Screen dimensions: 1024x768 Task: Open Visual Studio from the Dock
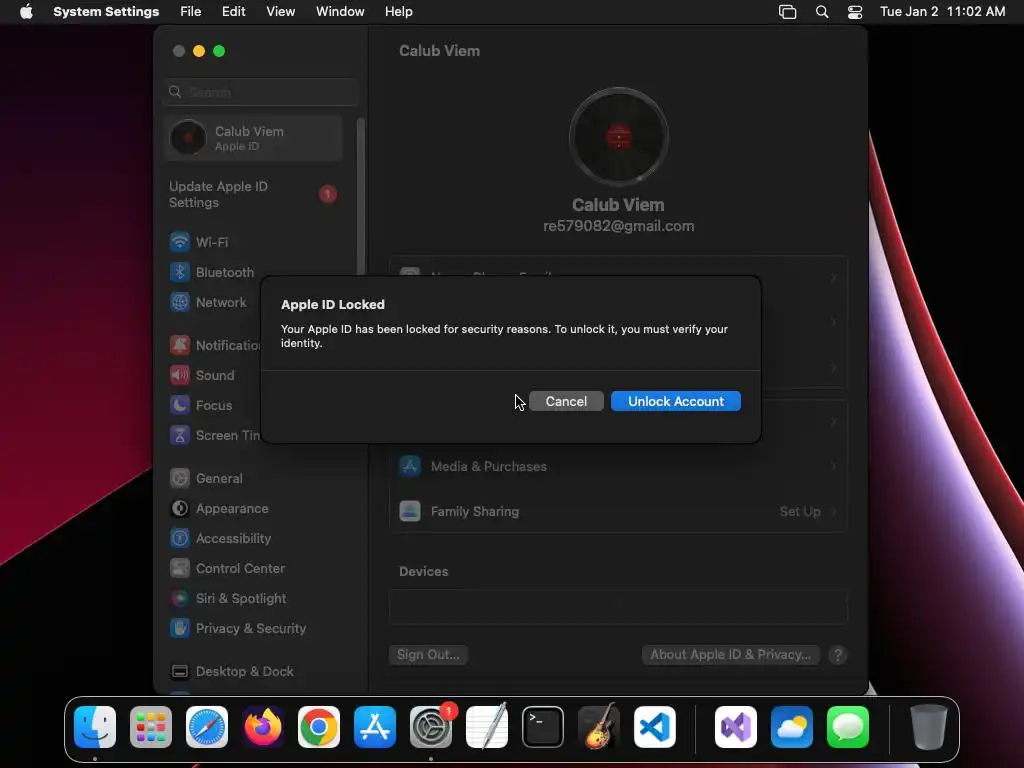(736, 727)
